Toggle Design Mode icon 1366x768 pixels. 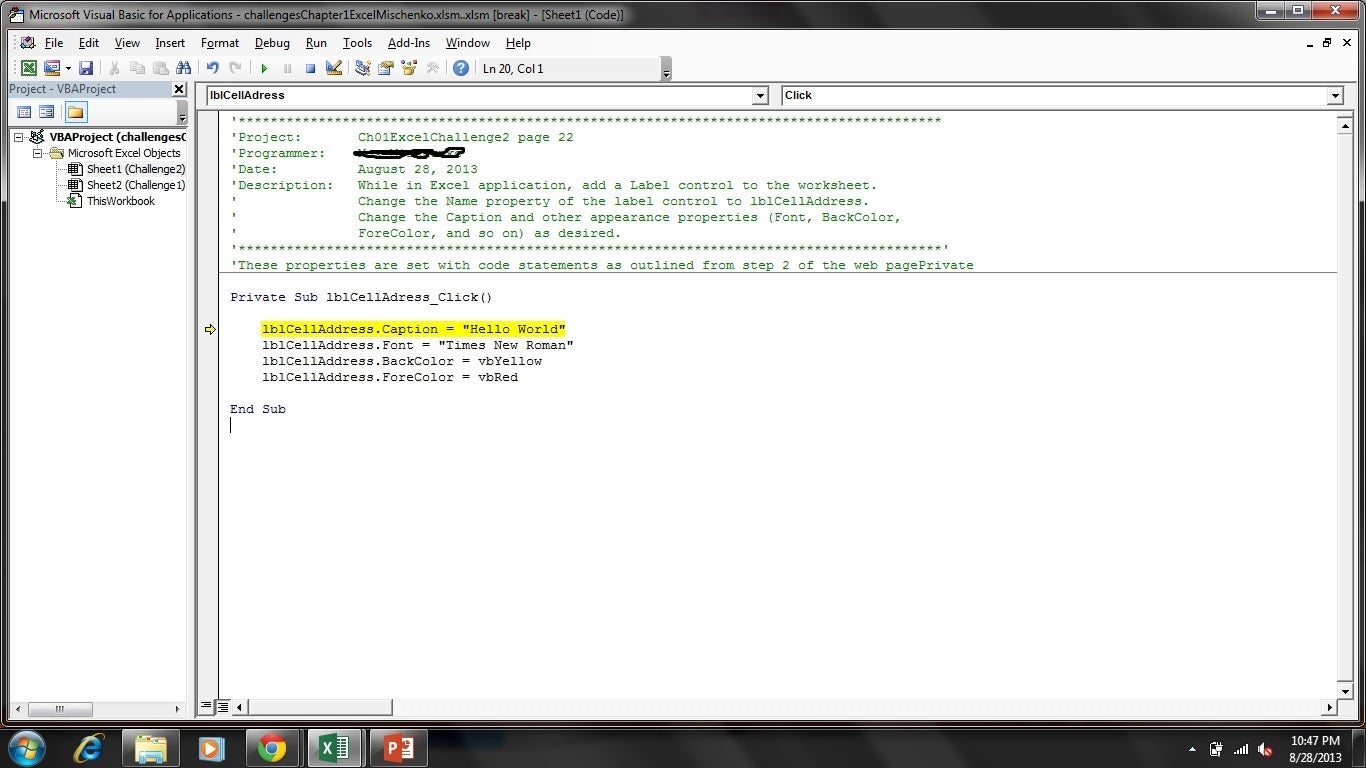[334, 68]
